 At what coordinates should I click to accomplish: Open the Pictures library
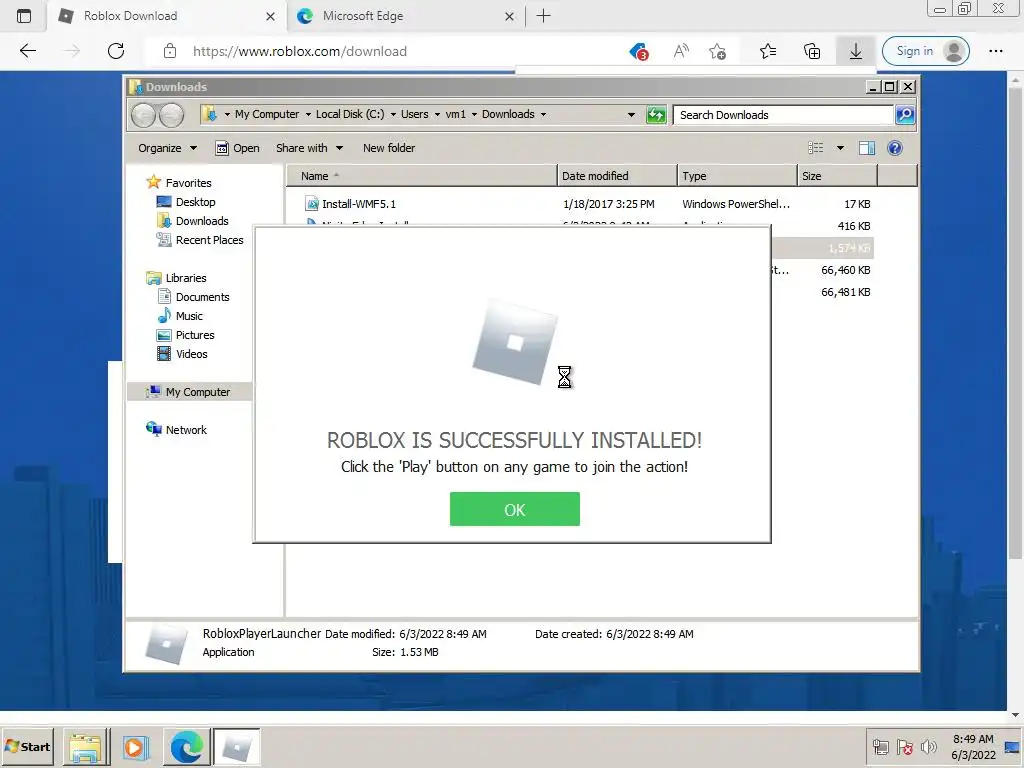tap(195, 334)
